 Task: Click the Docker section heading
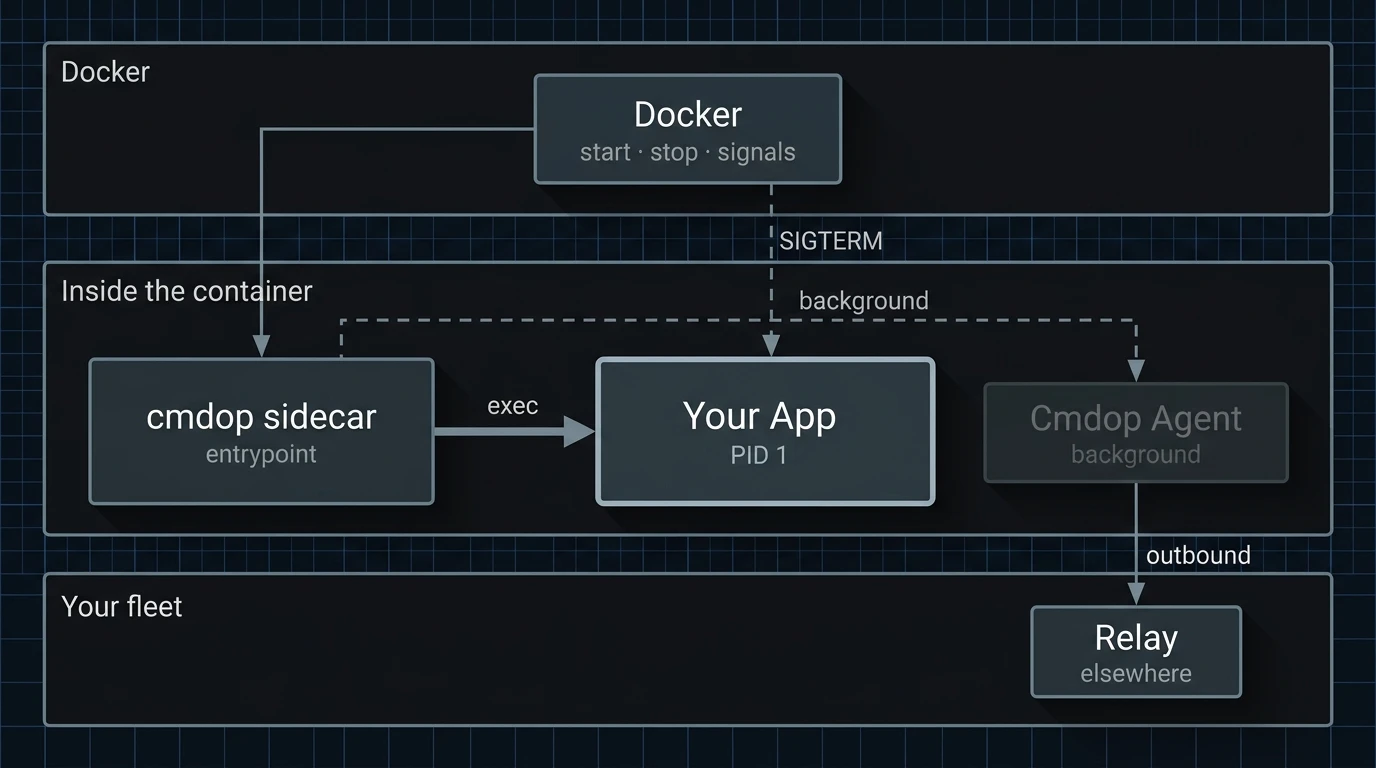(x=105, y=72)
